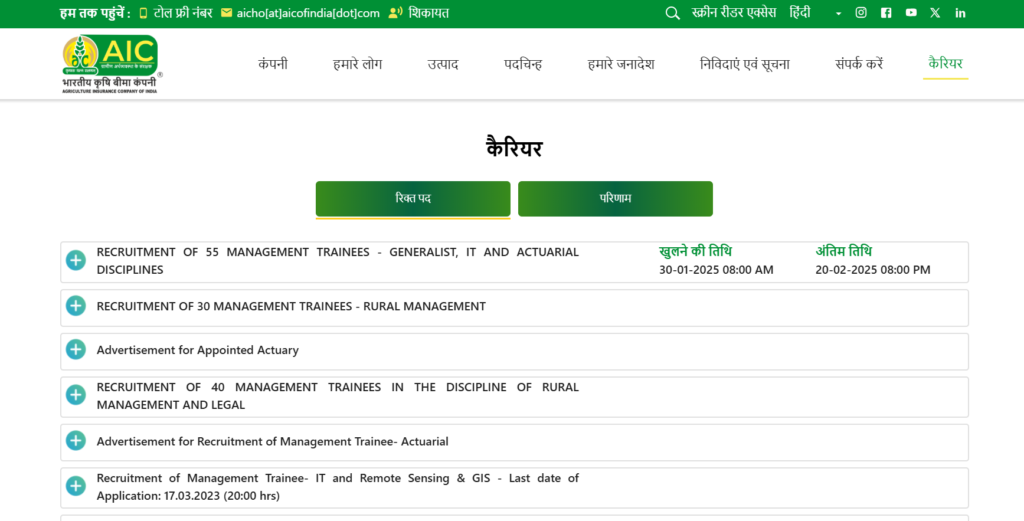Viewport: 1024px width, 521px height.
Task: Open the search magnifier icon
Action: 672,13
